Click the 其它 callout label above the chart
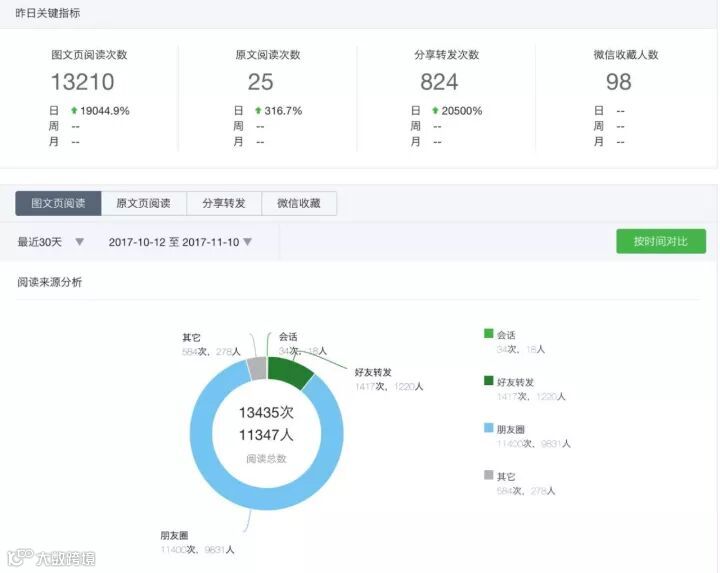This screenshot has height=573, width=720. click(191, 338)
